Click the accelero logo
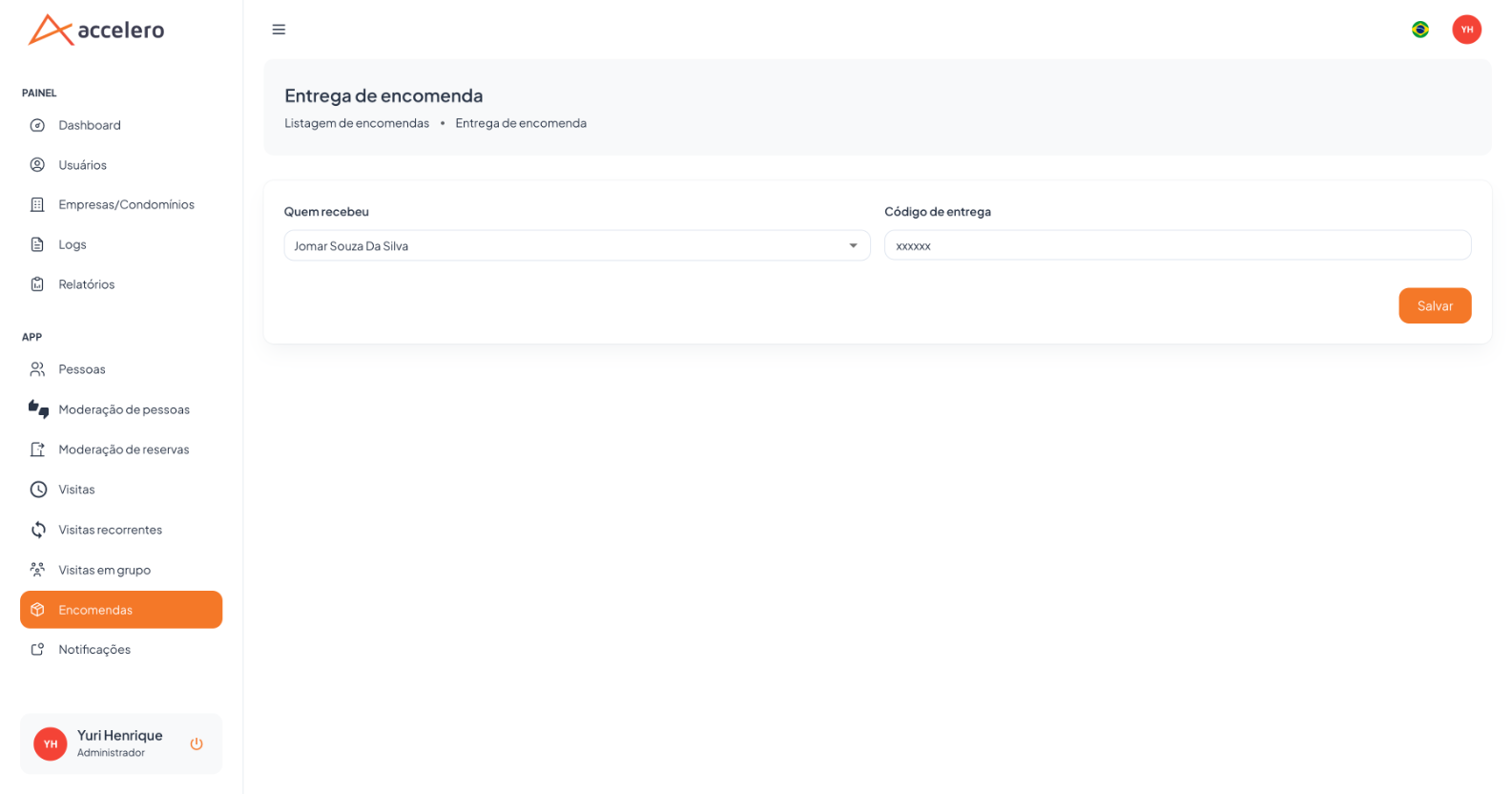The height and width of the screenshot is (794, 1512). pyautogui.click(x=96, y=30)
